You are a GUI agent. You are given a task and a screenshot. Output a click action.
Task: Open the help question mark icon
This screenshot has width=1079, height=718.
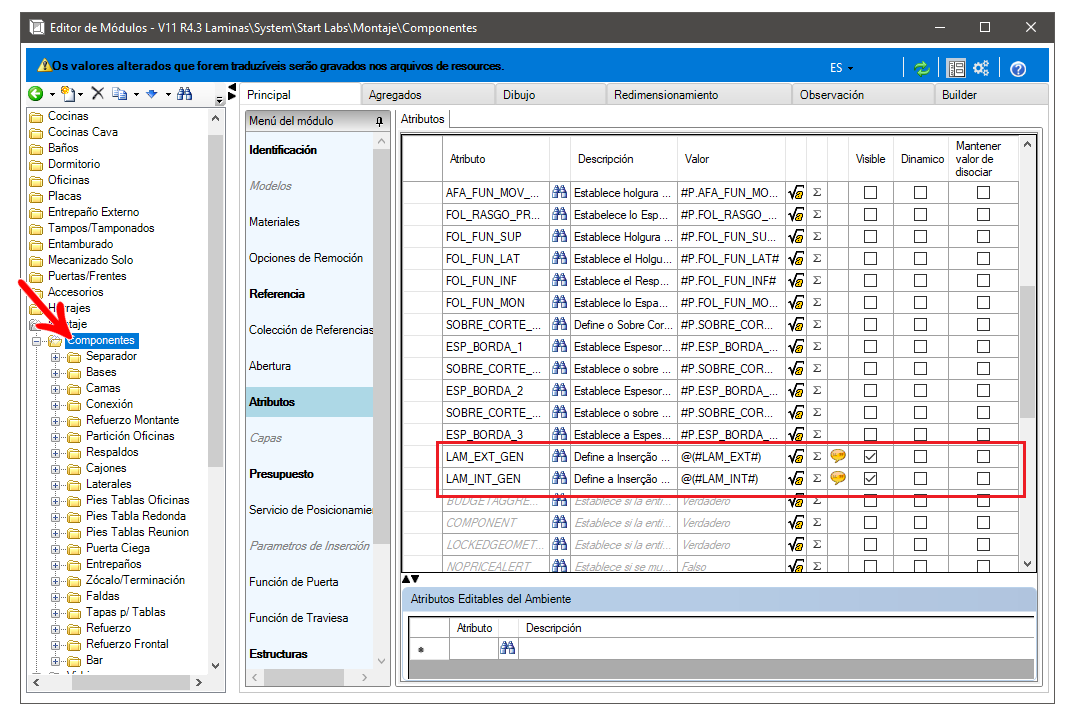[1018, 69]
